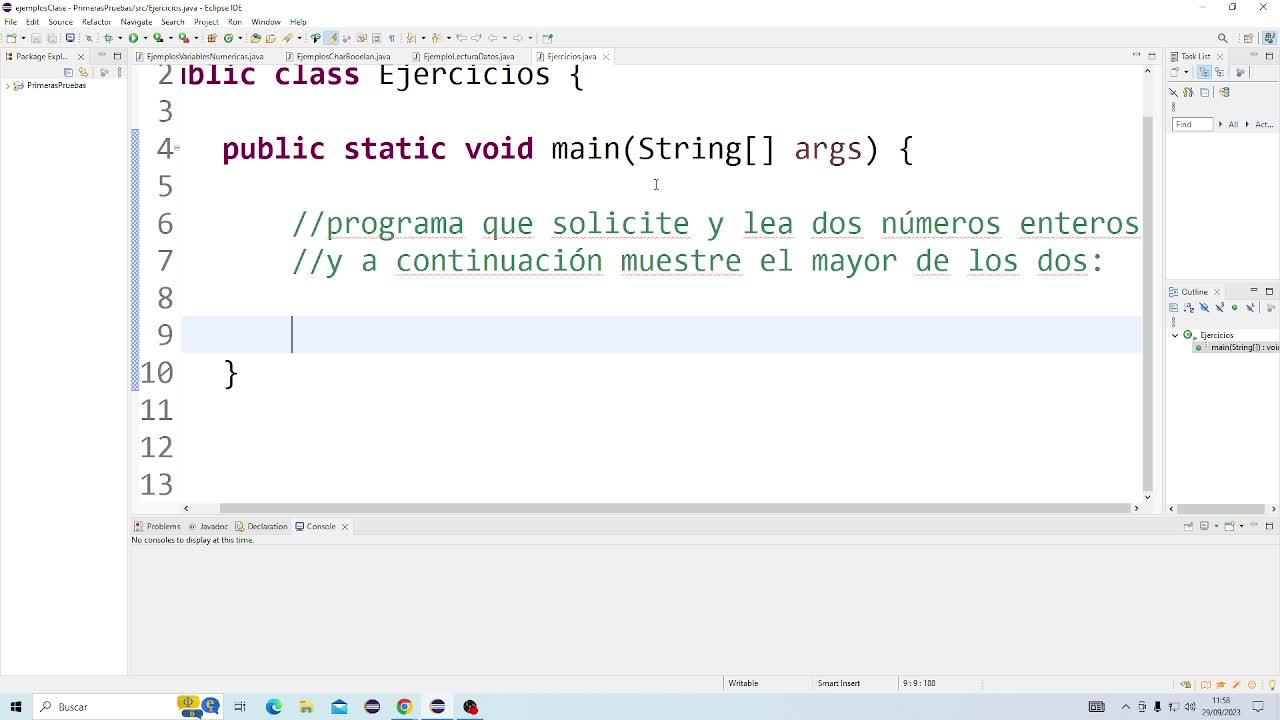Click the Windows Start button
Screen dimensions: 1280x720
coord(15,707)
